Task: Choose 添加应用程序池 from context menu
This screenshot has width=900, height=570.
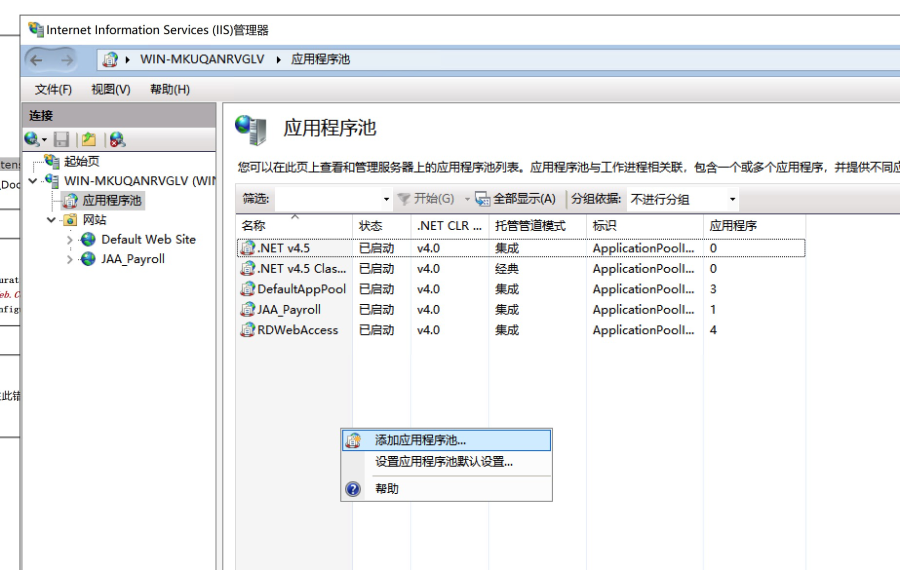Action: pos(420,440)
